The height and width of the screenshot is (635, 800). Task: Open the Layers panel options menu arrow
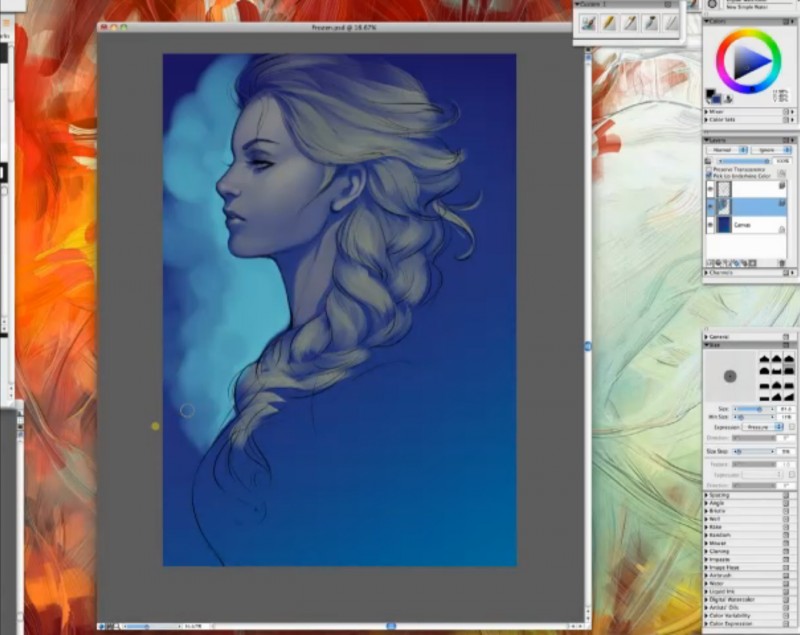(x=792, y=140)
